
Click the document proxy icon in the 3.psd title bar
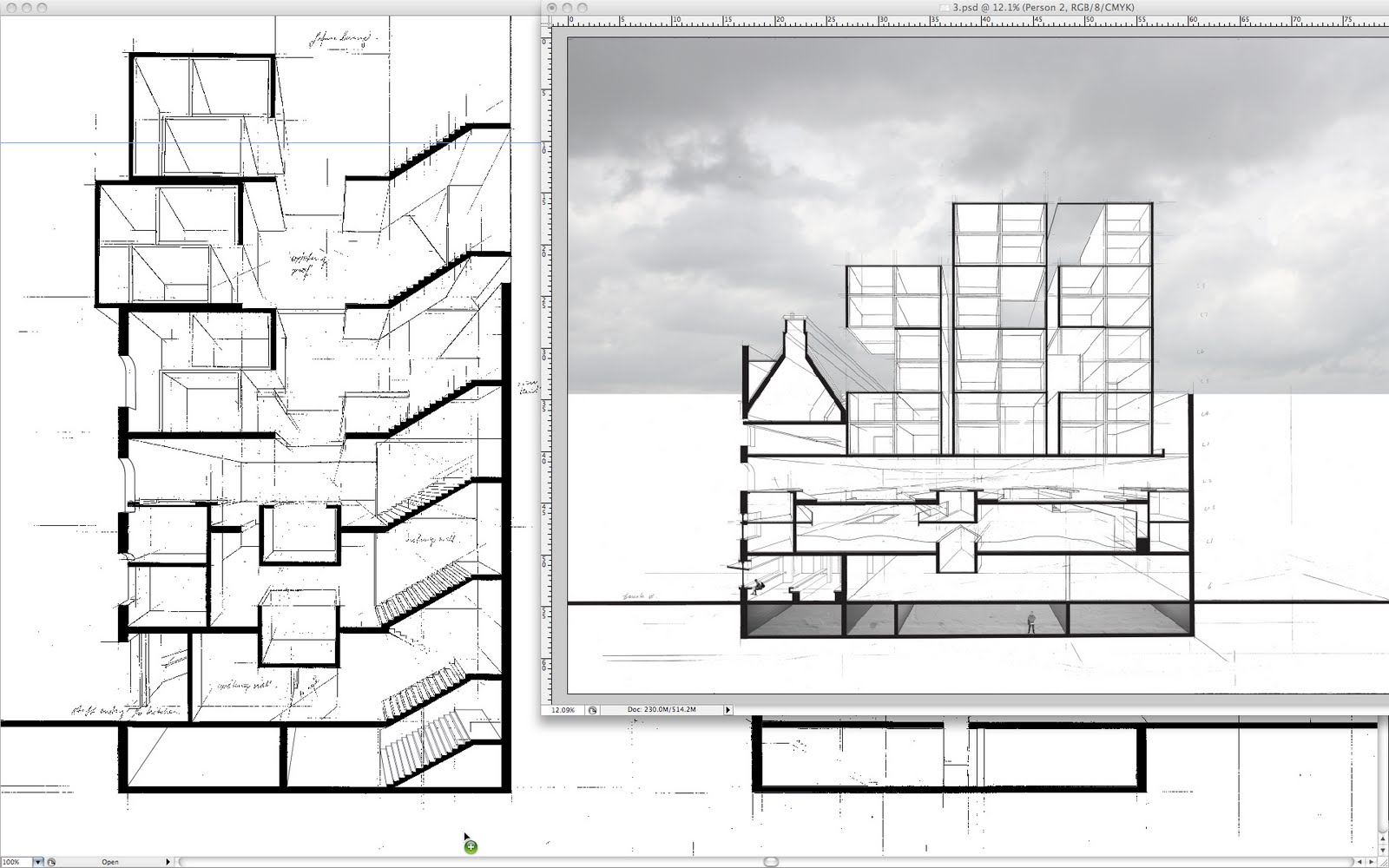click(945, 7)
